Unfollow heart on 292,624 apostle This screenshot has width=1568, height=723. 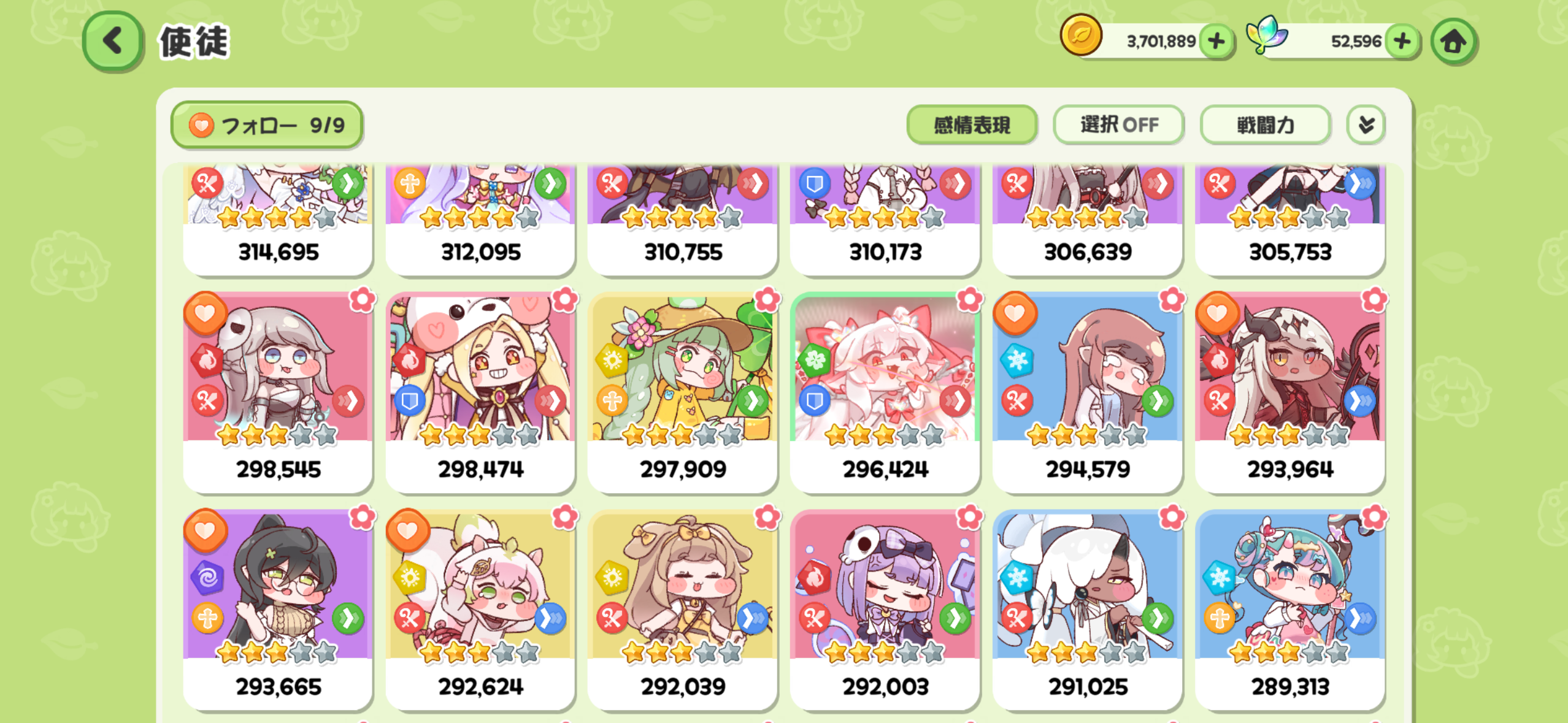click(407, 530)
